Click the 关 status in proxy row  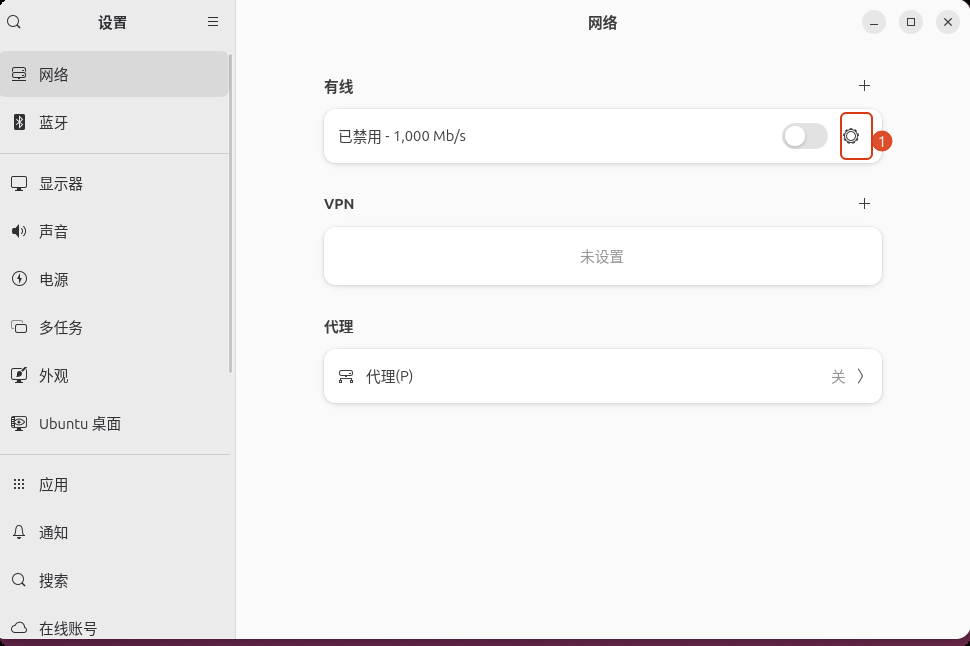(838, 376)
